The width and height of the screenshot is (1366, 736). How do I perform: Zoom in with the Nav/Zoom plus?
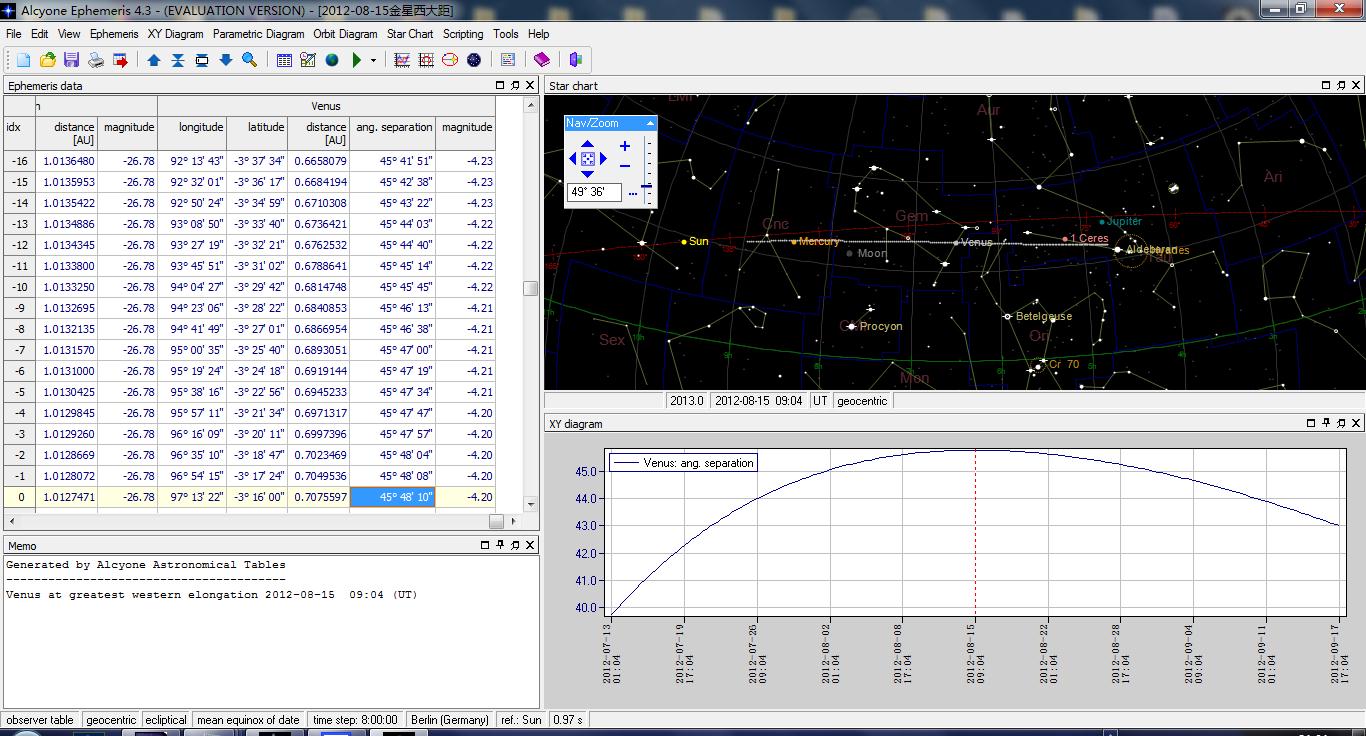click(625, 146)
